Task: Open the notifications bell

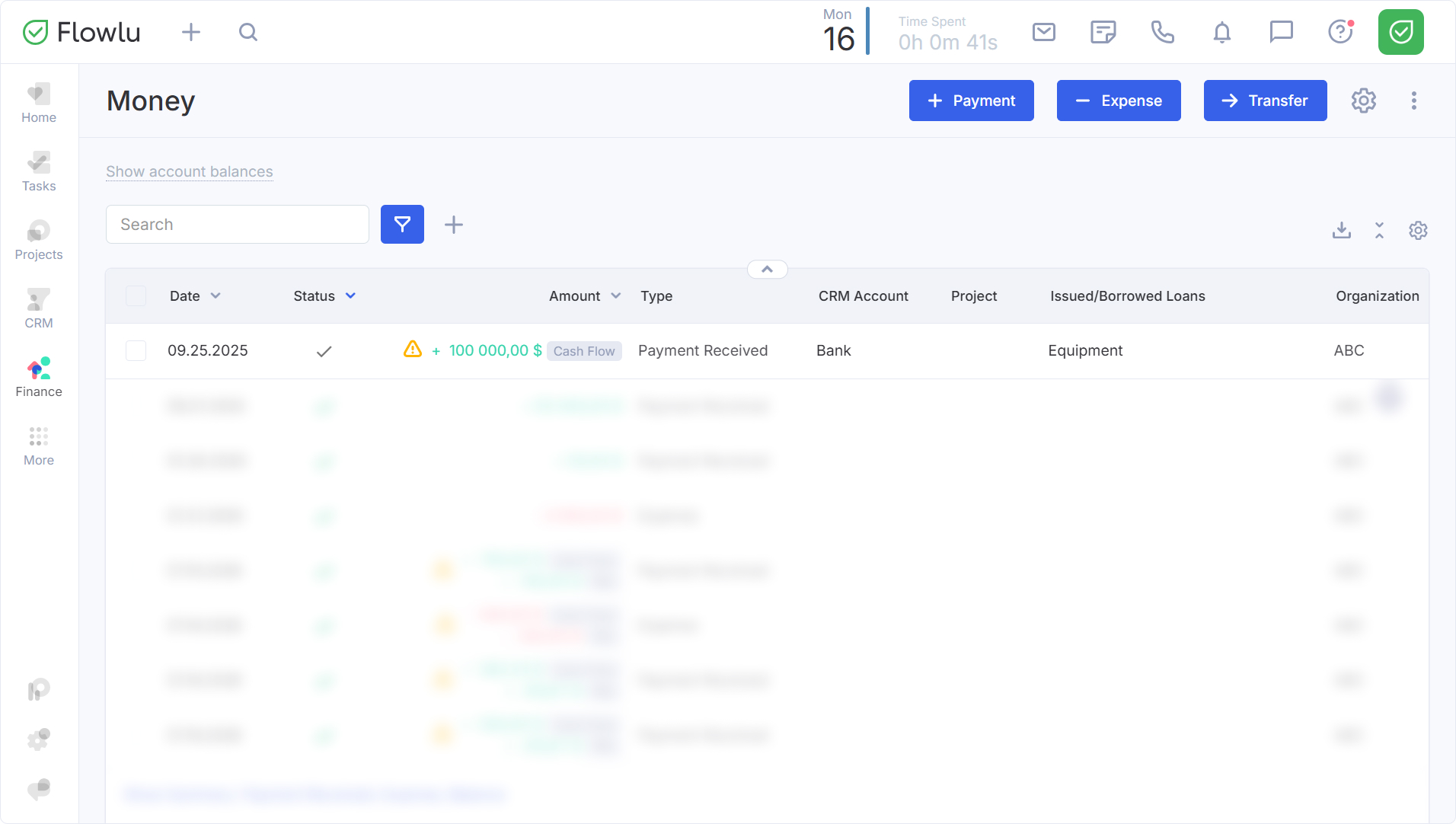Action: (x=1221, y=32)
